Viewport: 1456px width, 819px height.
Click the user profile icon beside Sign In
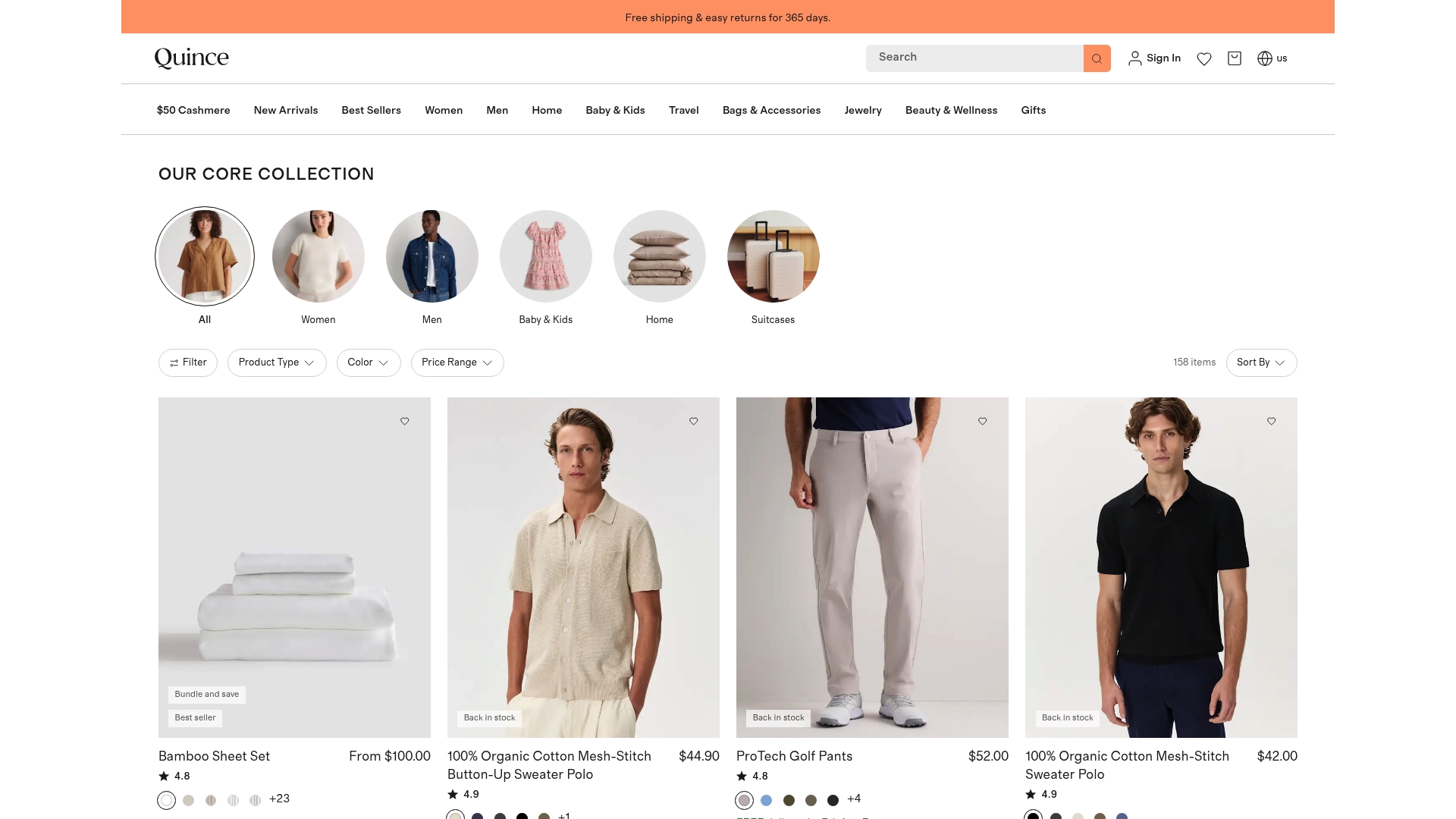point(1135,58)
